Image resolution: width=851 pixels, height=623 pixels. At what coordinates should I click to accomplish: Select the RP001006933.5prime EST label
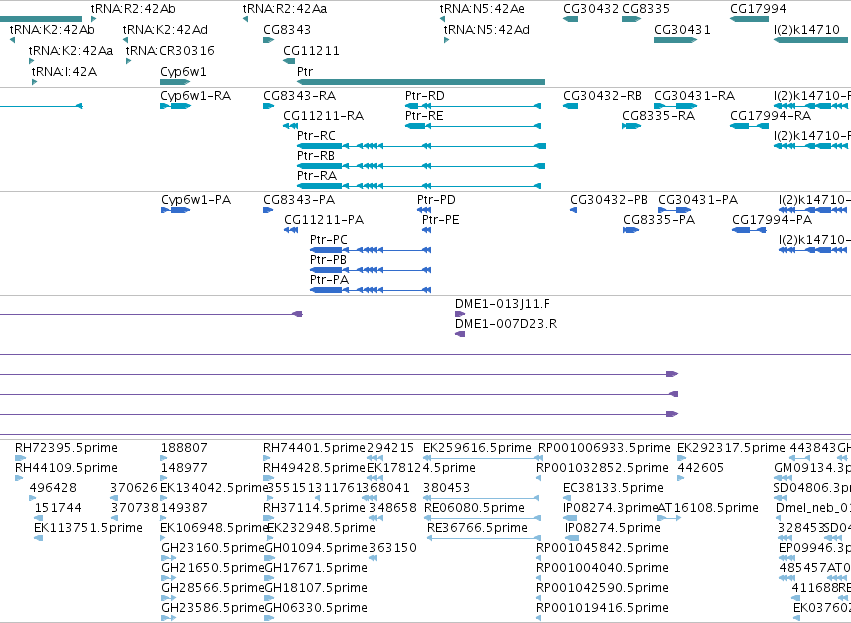pyautogui.click(x=604, y=448)
